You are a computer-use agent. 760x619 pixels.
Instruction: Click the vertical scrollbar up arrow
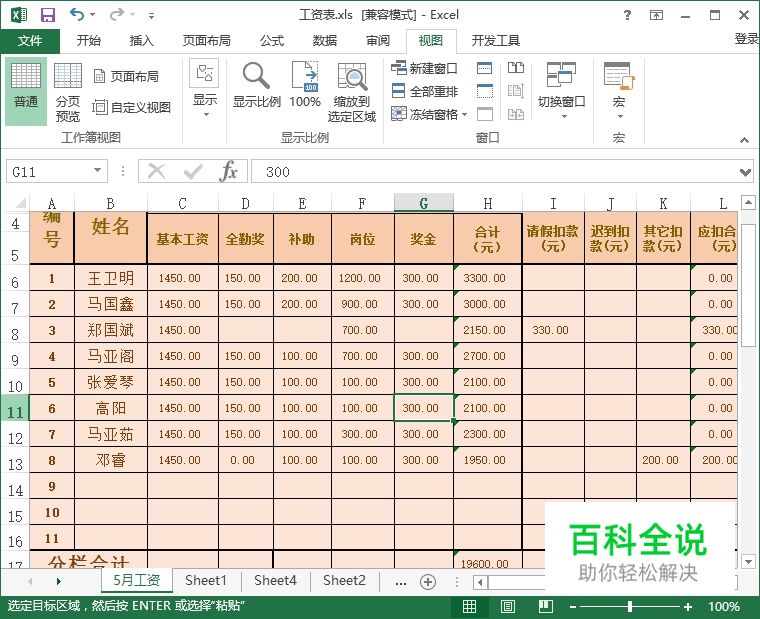click(748, 202)
